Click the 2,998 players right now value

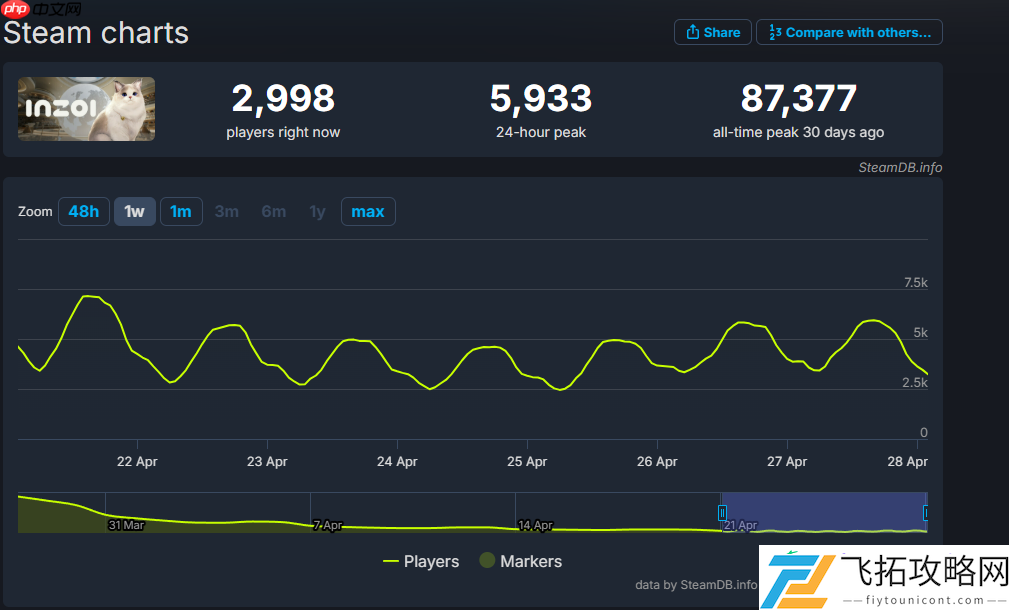(283, 98)
